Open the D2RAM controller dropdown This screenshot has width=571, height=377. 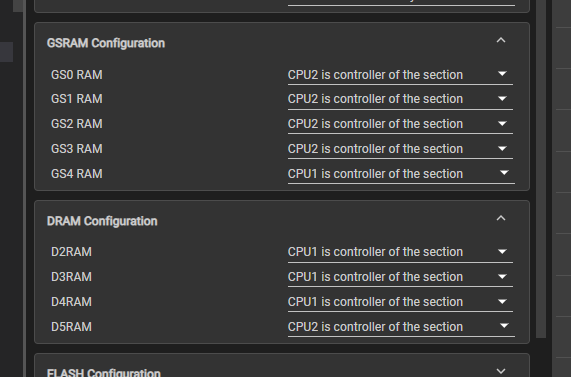400,252
